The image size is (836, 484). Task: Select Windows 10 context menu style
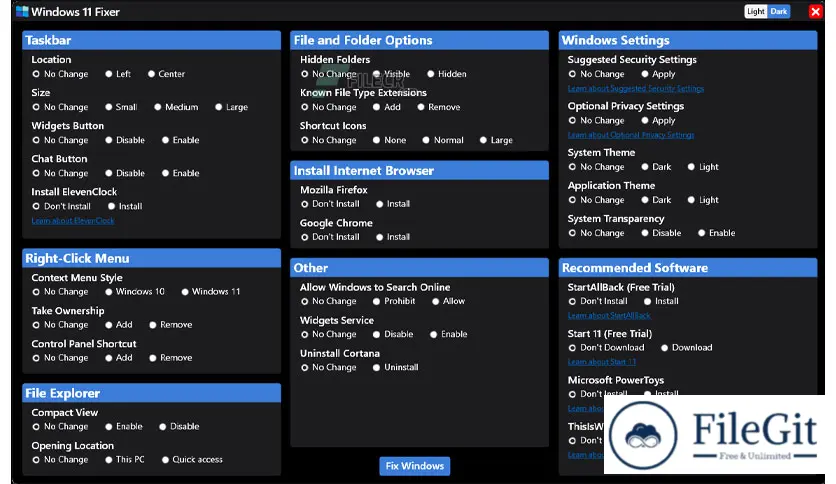(x=135, y=292)
